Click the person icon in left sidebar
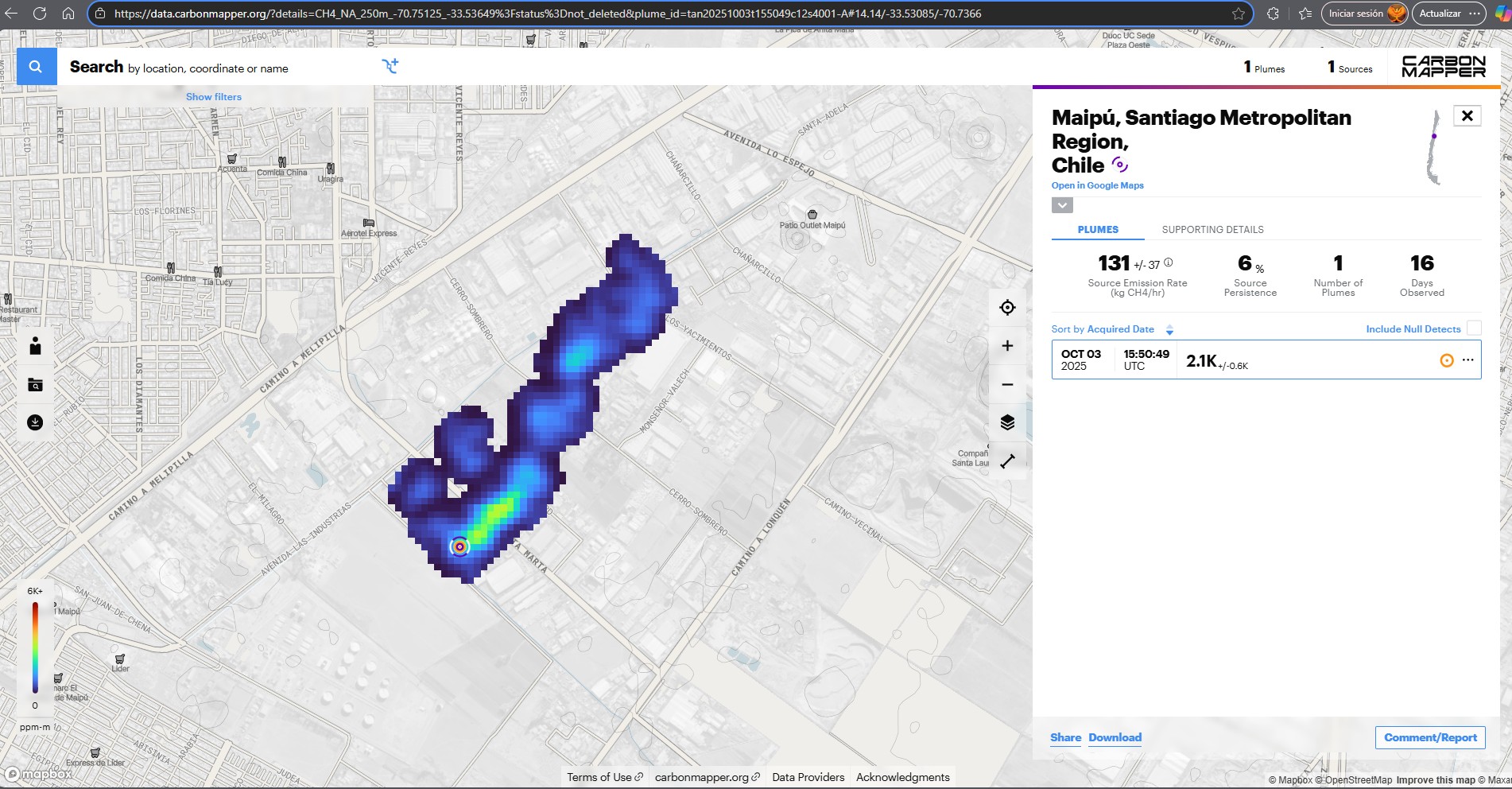The image size is (1512, 789). [x=35, y=346]
